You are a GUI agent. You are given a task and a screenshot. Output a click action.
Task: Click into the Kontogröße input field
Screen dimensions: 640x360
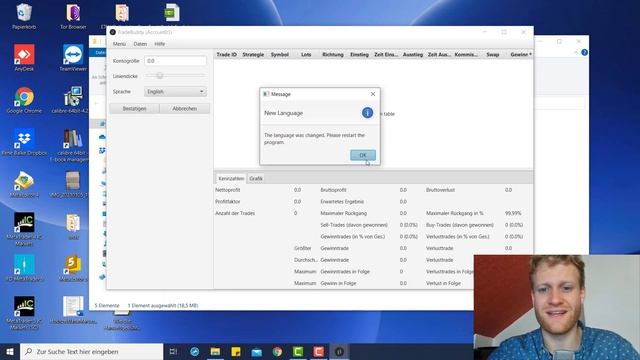coord(175,61)
